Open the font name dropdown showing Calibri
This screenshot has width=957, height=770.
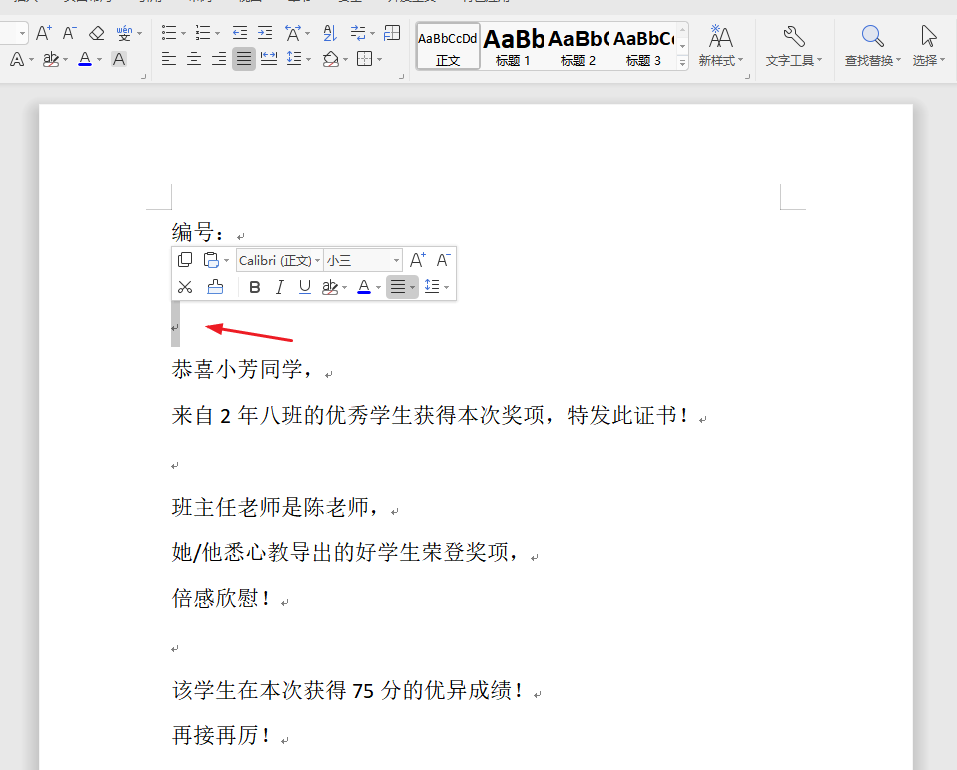click(x=279, y=259)
